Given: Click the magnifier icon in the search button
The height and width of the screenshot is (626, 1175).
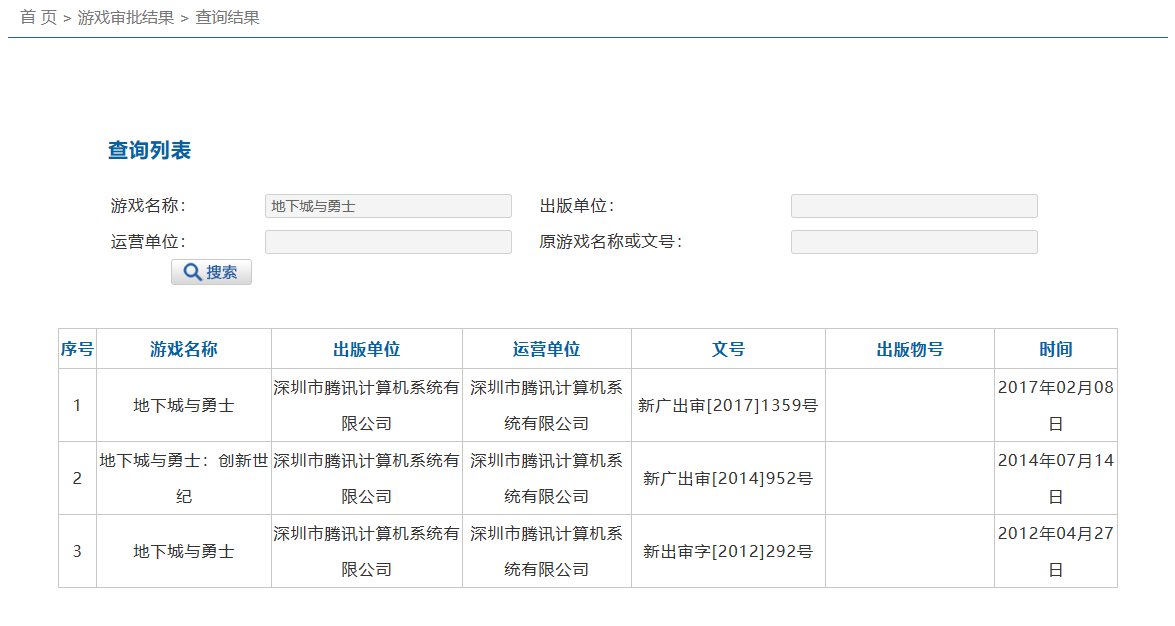Looking at the screenshot, I should [193, 272].
